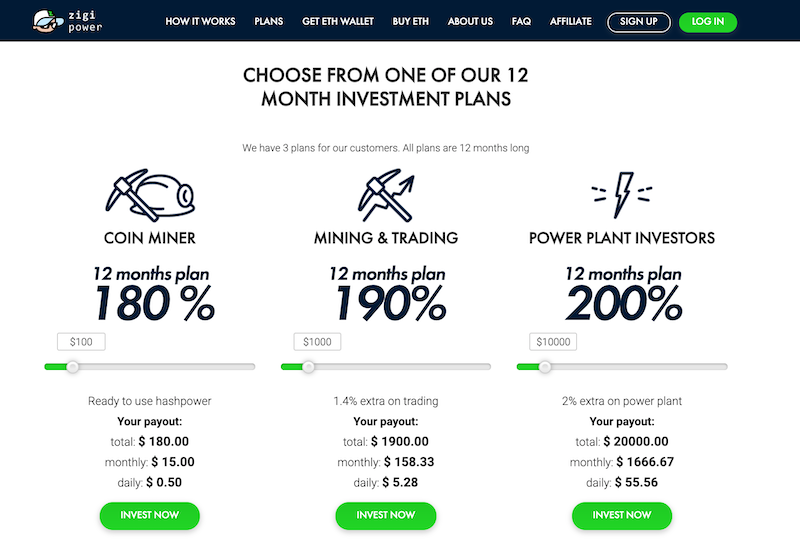
Task: Click Invest Now under Power Plant Investors
Action: click(621, 515)
